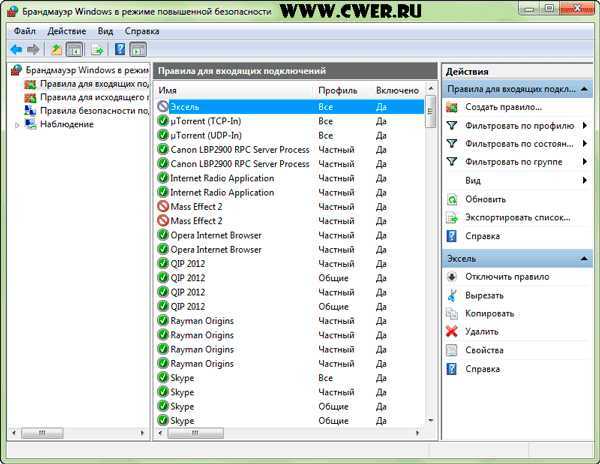The image size is (600, 464).
Task: Click the Удалить action
Action: 482,331
